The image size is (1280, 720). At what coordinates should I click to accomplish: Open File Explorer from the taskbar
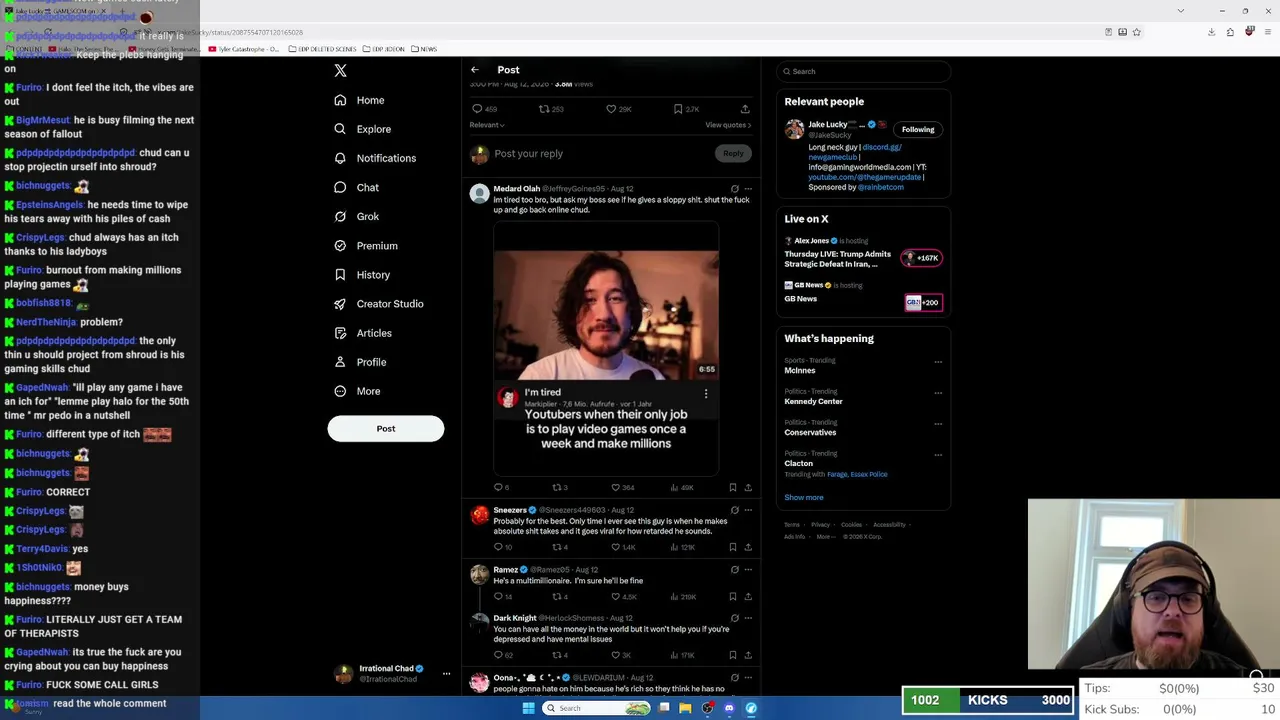click(x=685, y=708)
